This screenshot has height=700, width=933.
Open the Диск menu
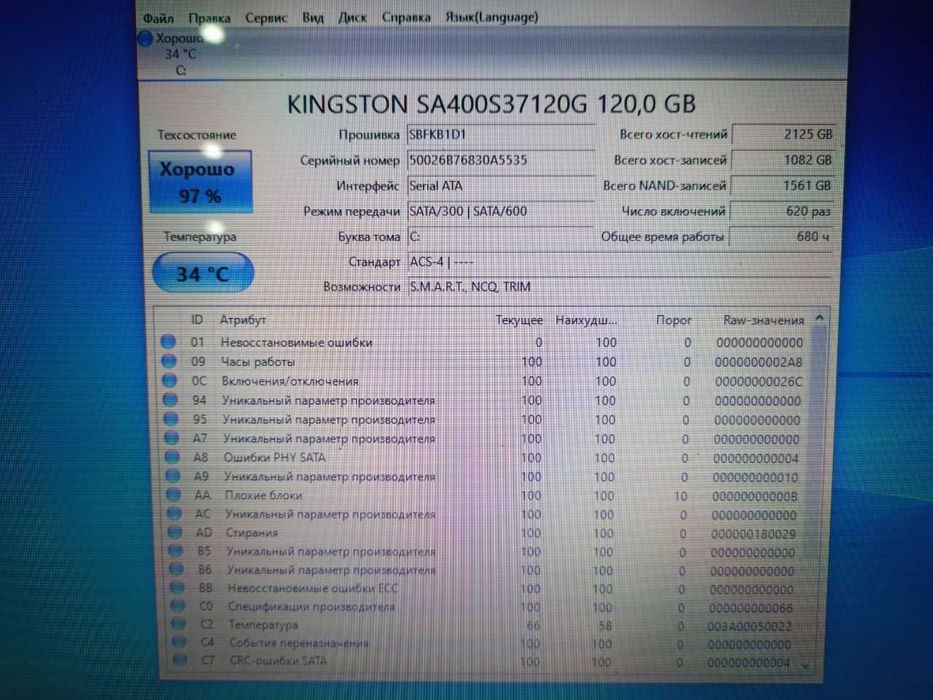[352, 18]
